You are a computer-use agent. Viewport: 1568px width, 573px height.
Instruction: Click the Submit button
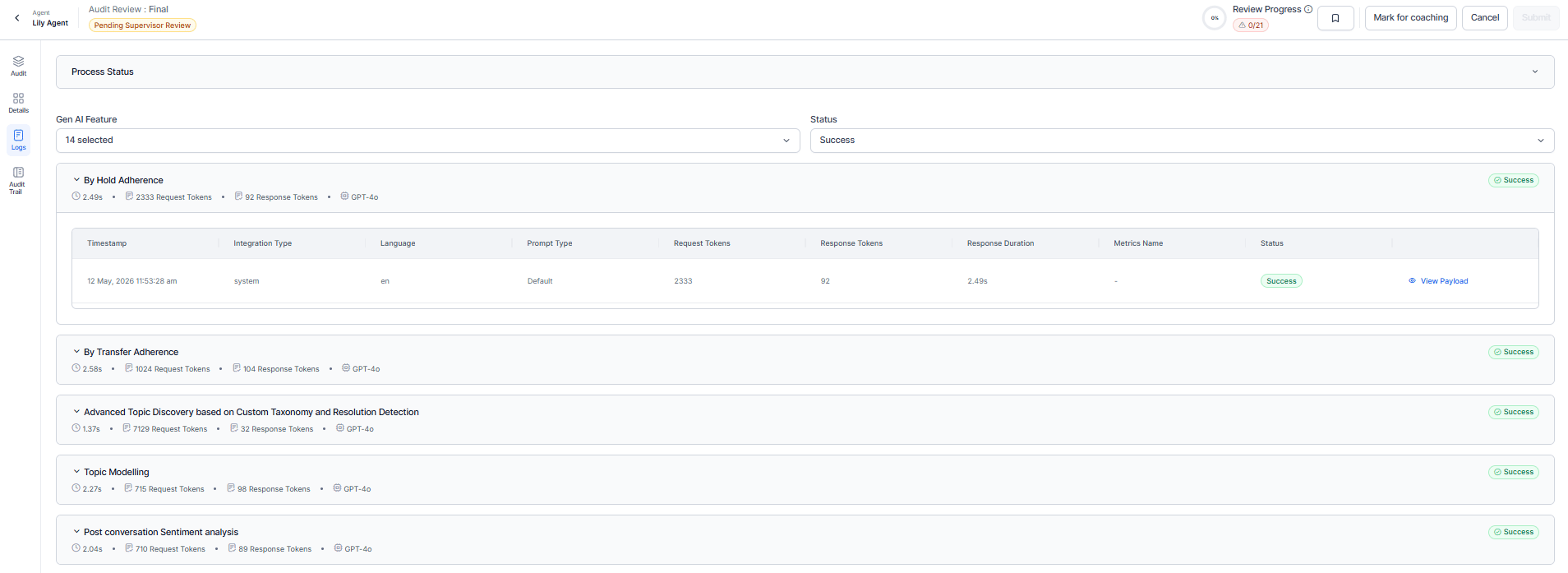coord(1535,18)
